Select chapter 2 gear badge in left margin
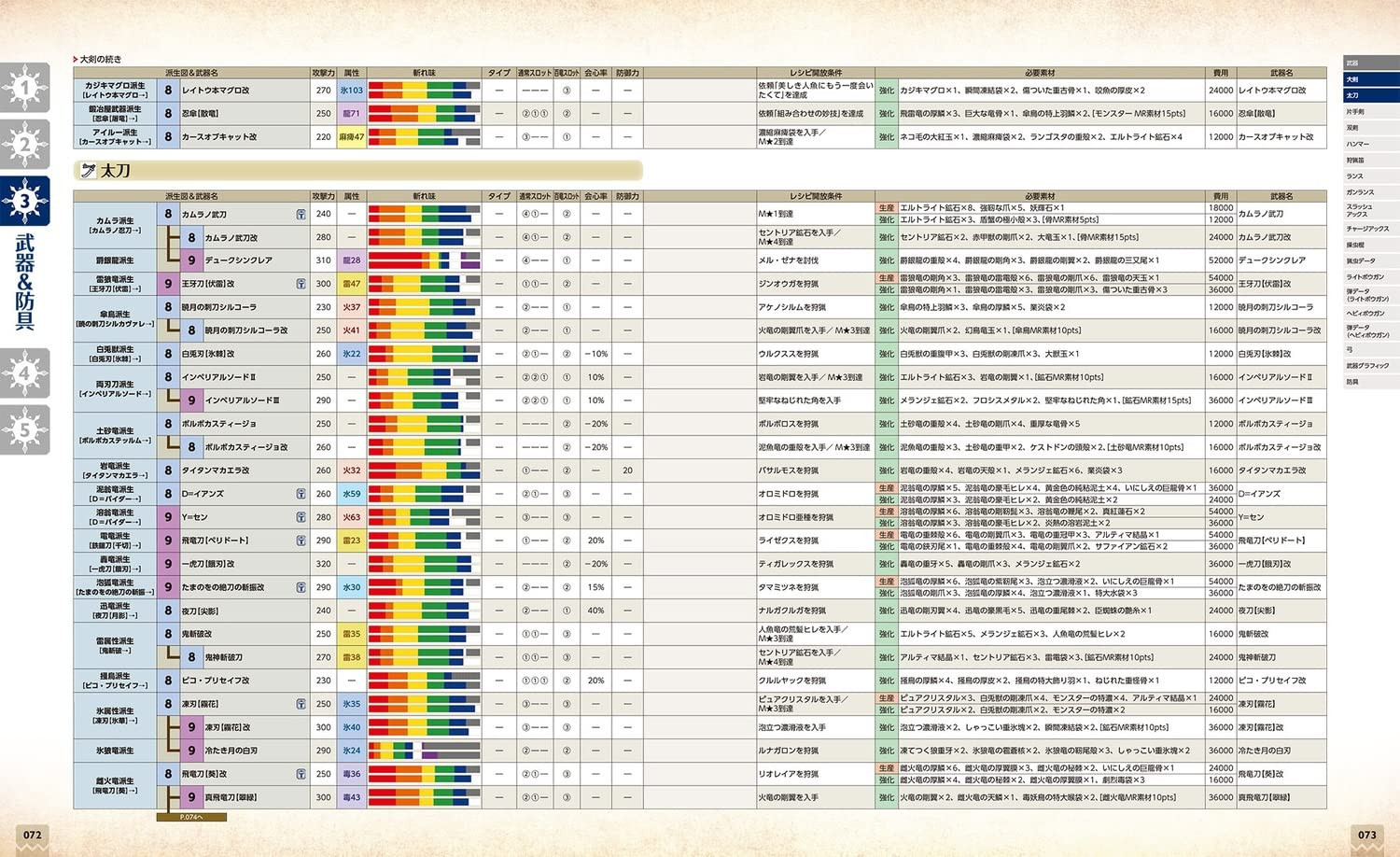 click(24, 145)
